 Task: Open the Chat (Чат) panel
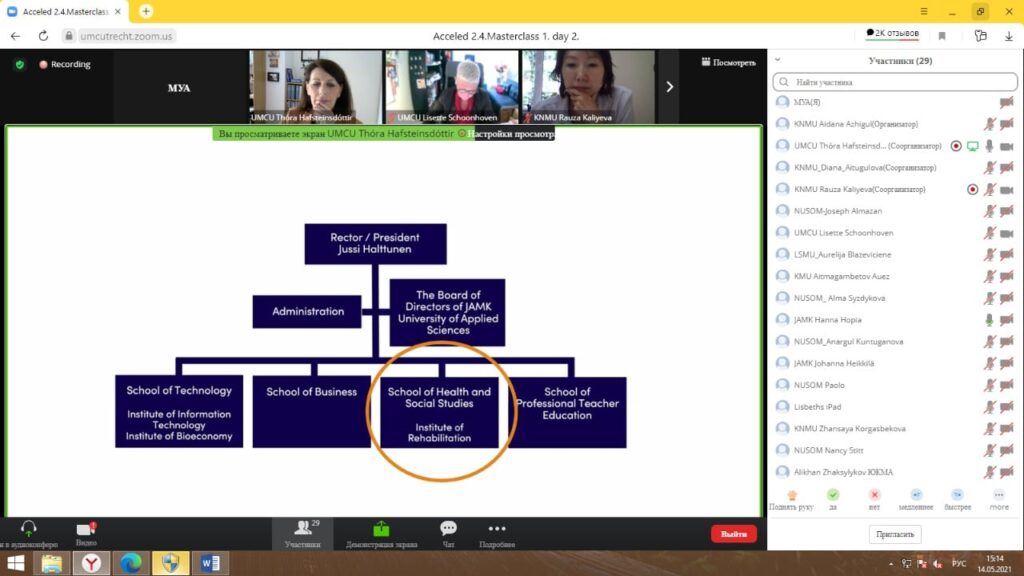(448, 532)
